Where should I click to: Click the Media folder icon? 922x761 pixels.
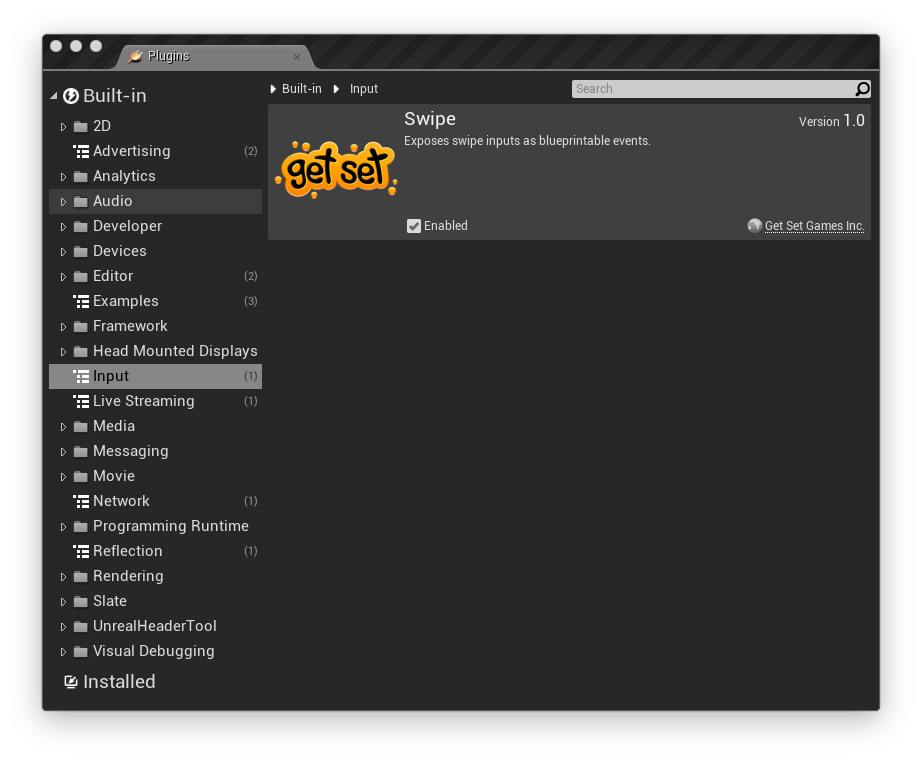81,426
